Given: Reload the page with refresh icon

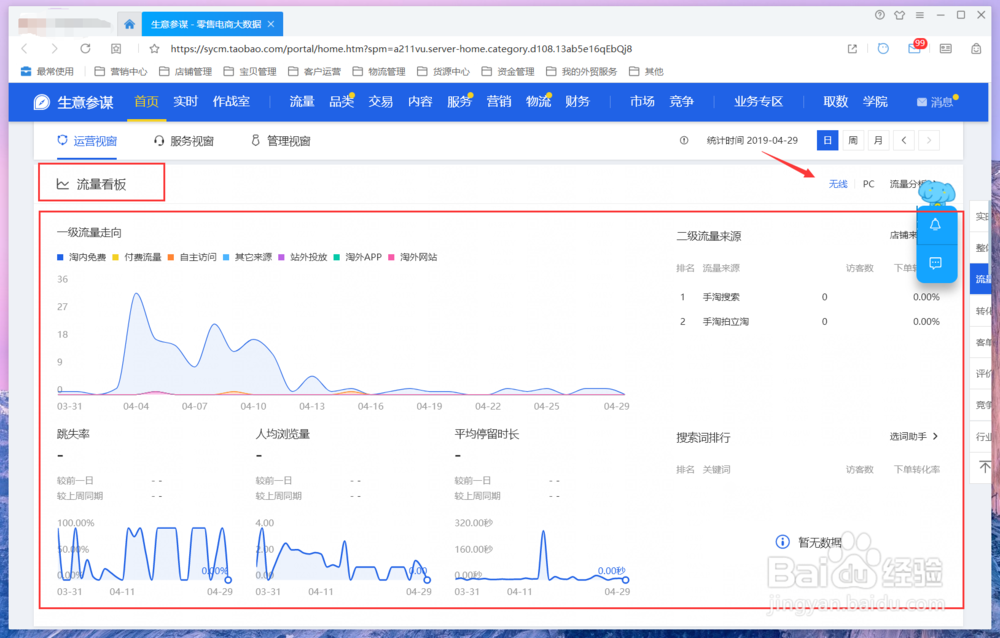Looking at the screenshot, I should pos(85,48).
